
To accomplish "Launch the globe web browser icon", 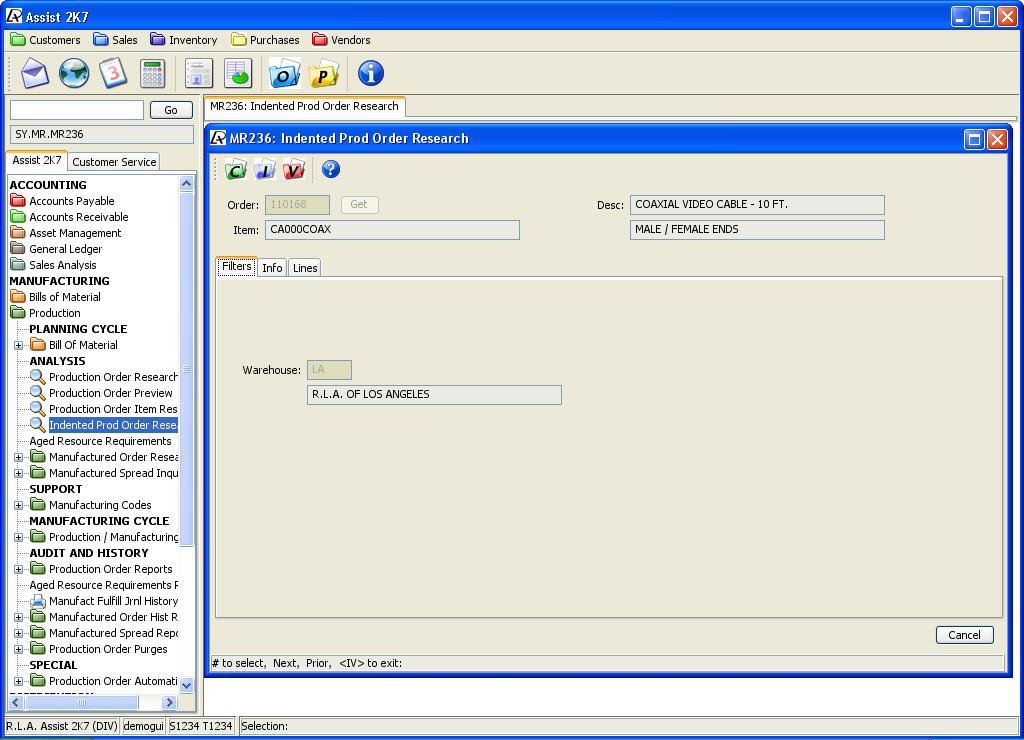I will pos(74,73).
